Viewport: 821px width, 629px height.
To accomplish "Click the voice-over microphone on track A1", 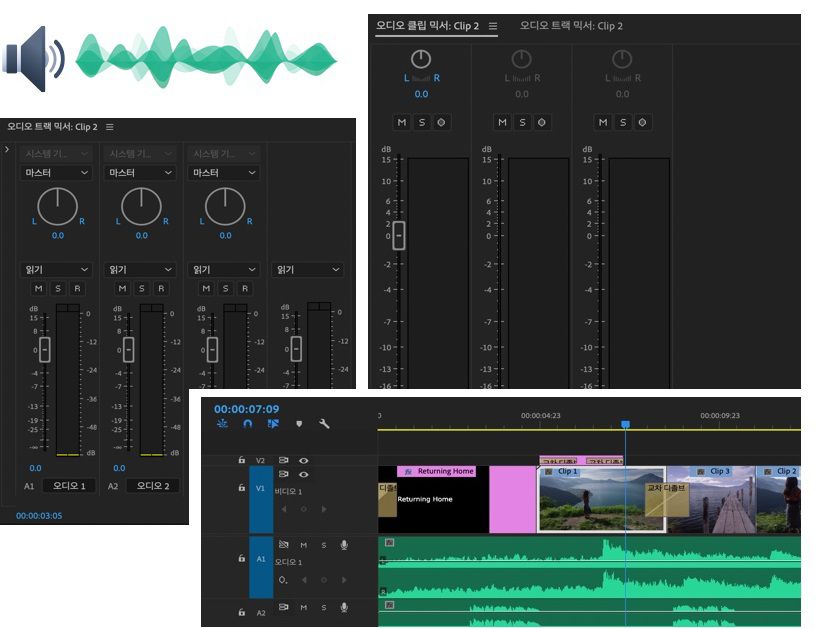I will pos(344,545).
